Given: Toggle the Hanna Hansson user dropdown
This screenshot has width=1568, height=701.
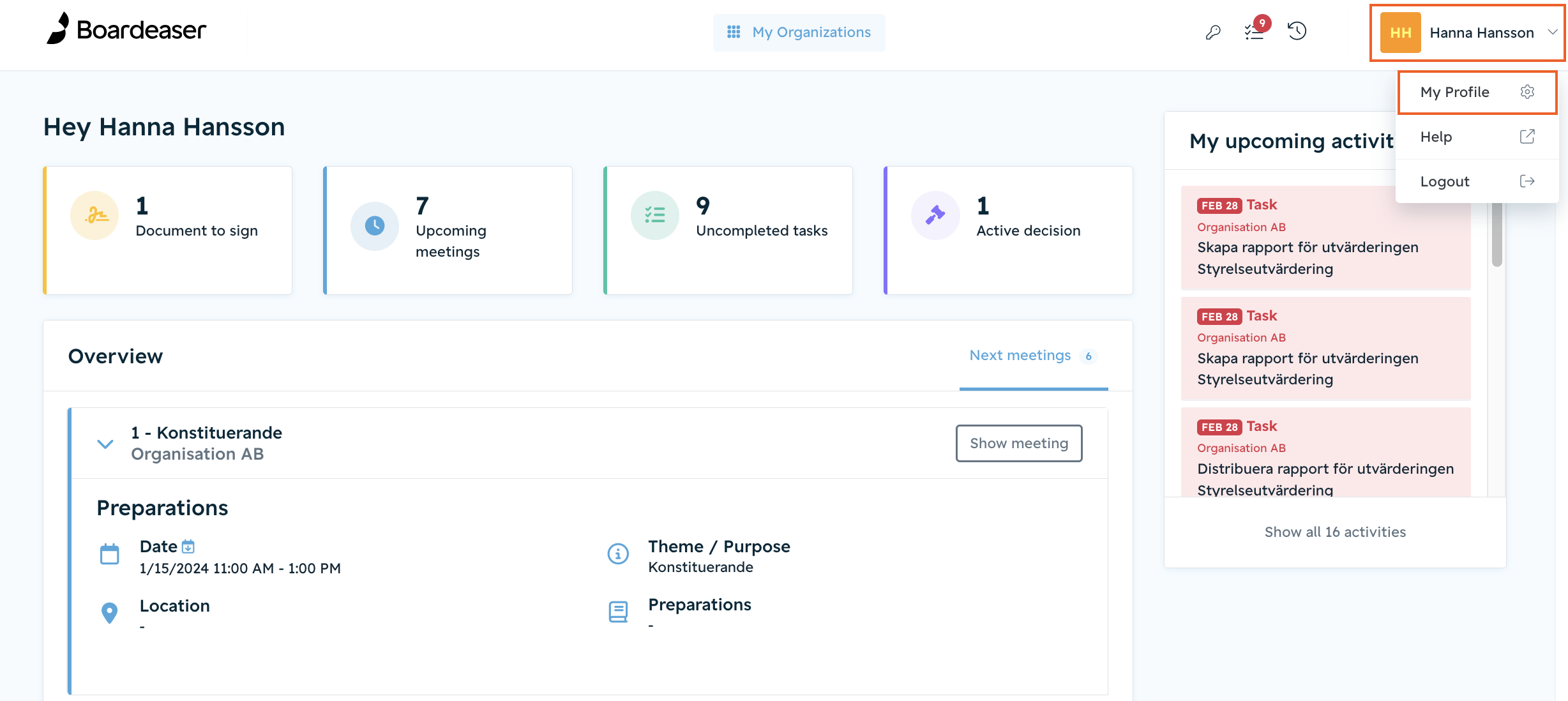Looking at the screenshot, I should coord(1467,33).
